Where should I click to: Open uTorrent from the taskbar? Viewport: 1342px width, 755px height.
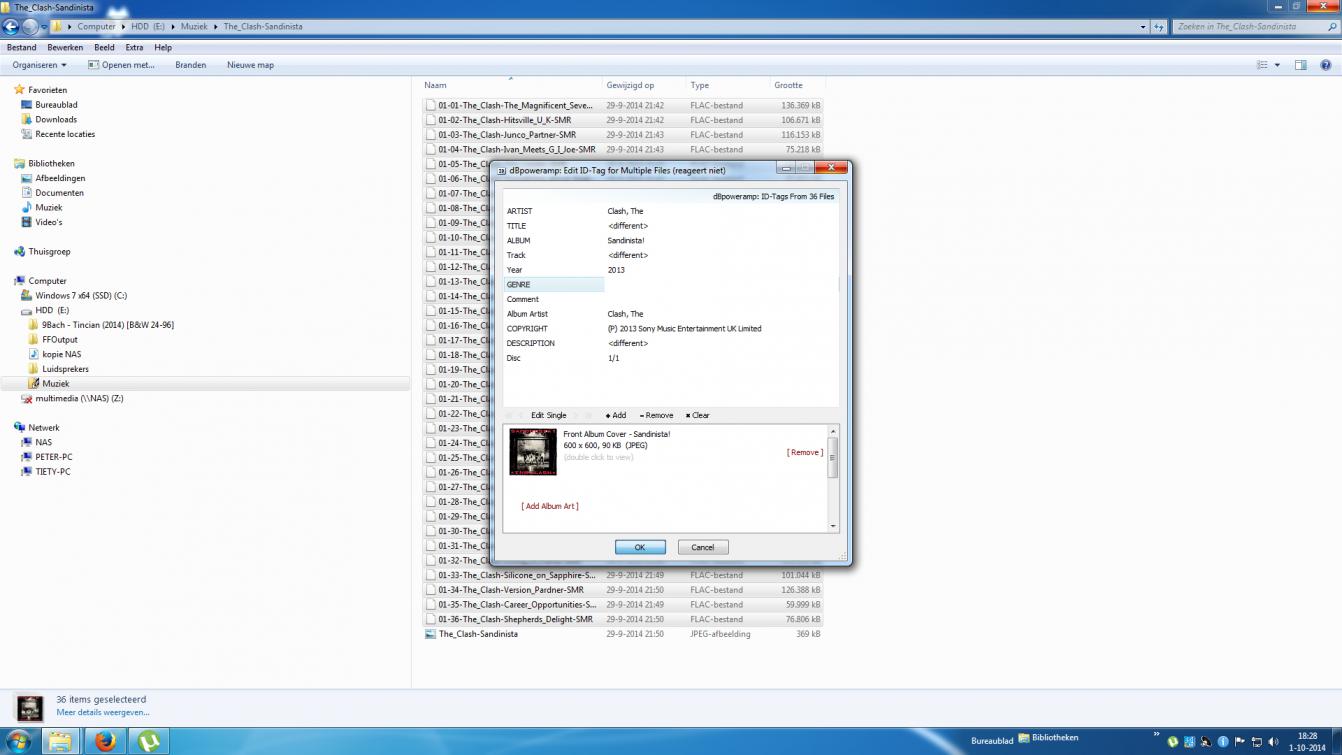149,741
